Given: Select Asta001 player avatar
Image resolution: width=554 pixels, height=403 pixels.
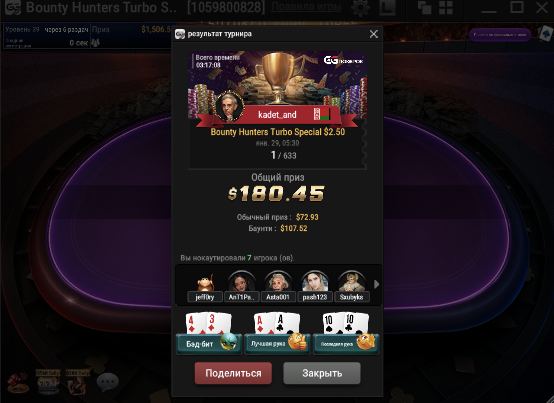Looking at the screenshot, I should click(x=278, y=286).
